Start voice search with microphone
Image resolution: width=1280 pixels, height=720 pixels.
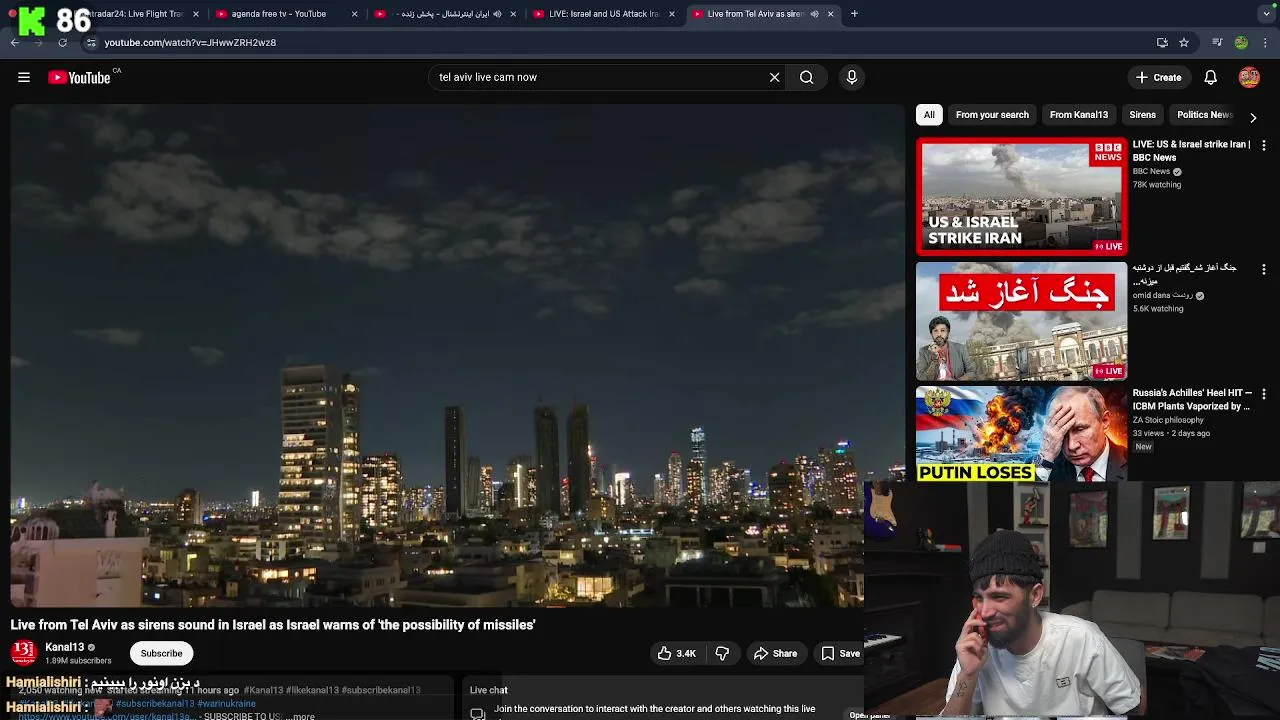852,77
